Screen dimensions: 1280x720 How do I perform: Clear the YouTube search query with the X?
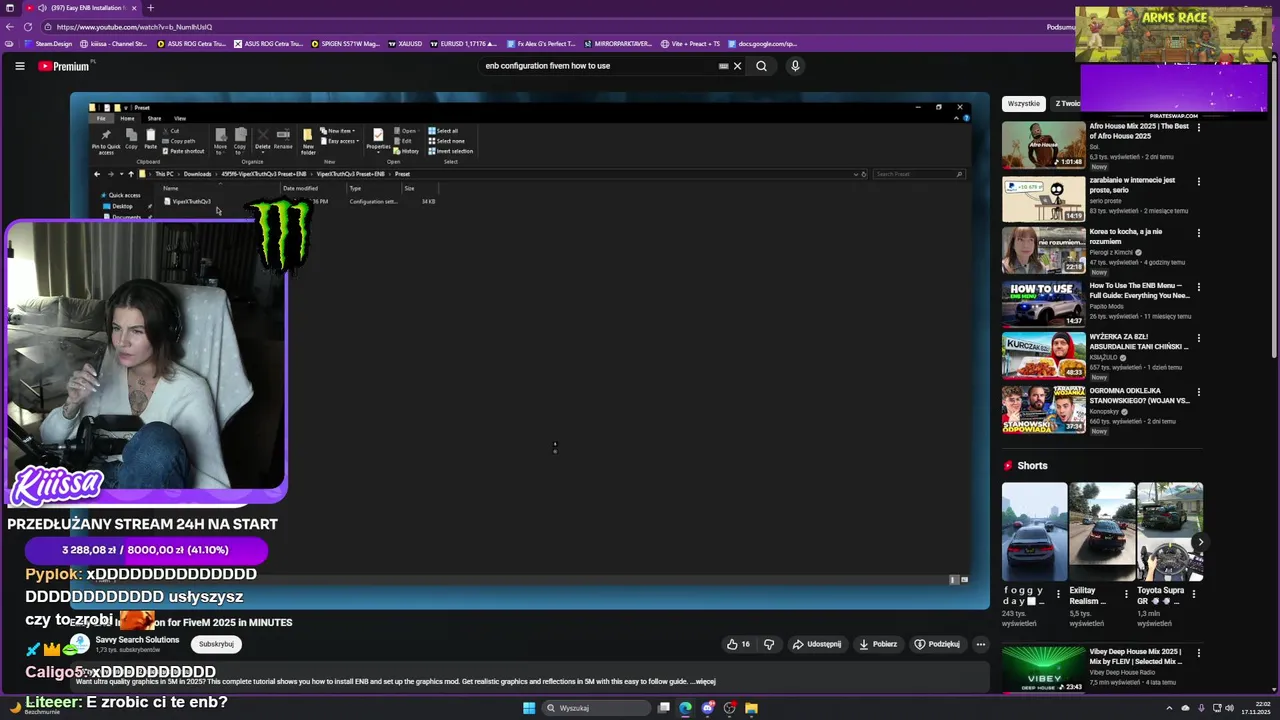tap(738, 66)
